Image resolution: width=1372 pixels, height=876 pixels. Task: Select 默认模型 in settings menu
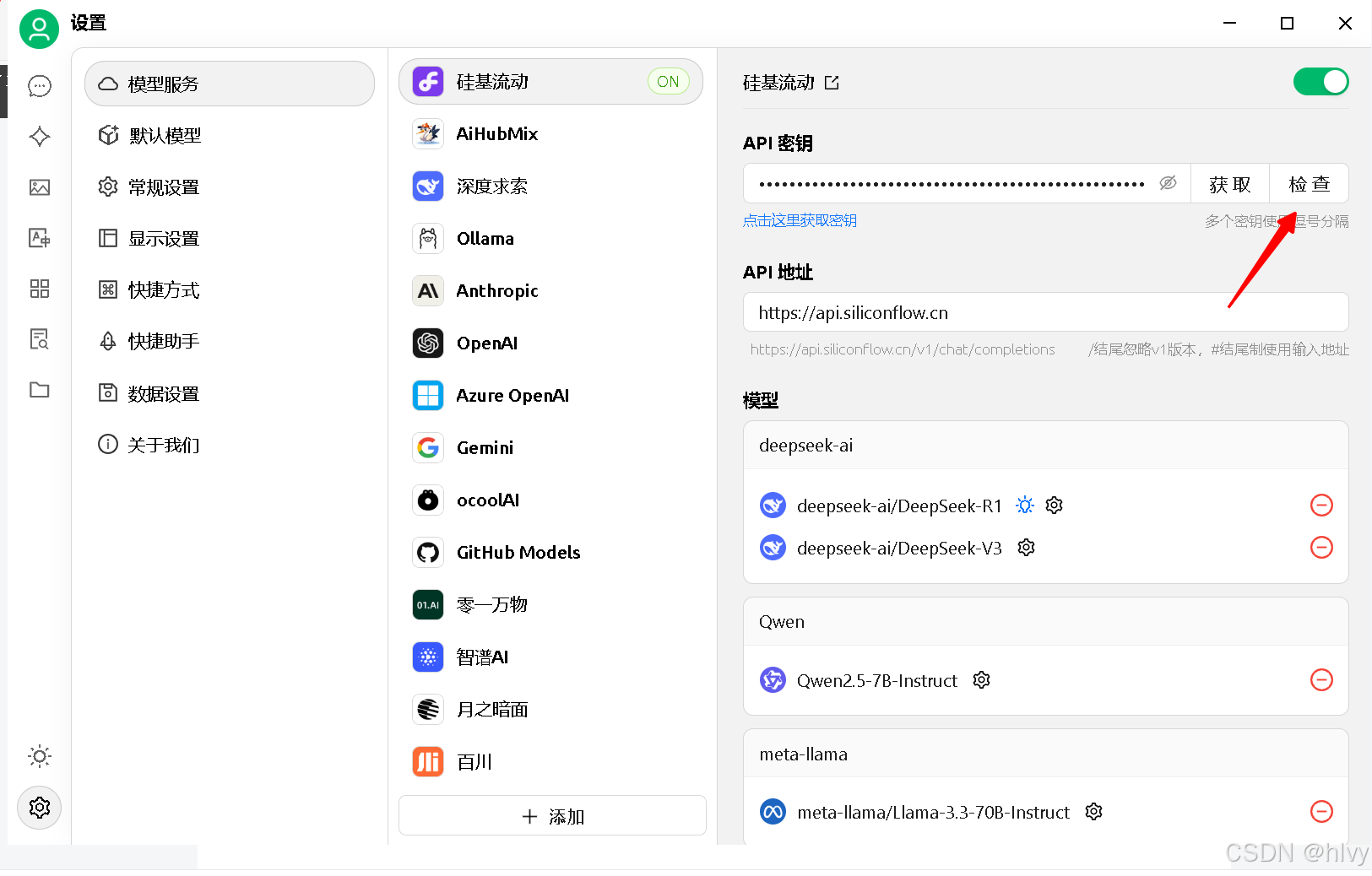(x=230, y=135)
